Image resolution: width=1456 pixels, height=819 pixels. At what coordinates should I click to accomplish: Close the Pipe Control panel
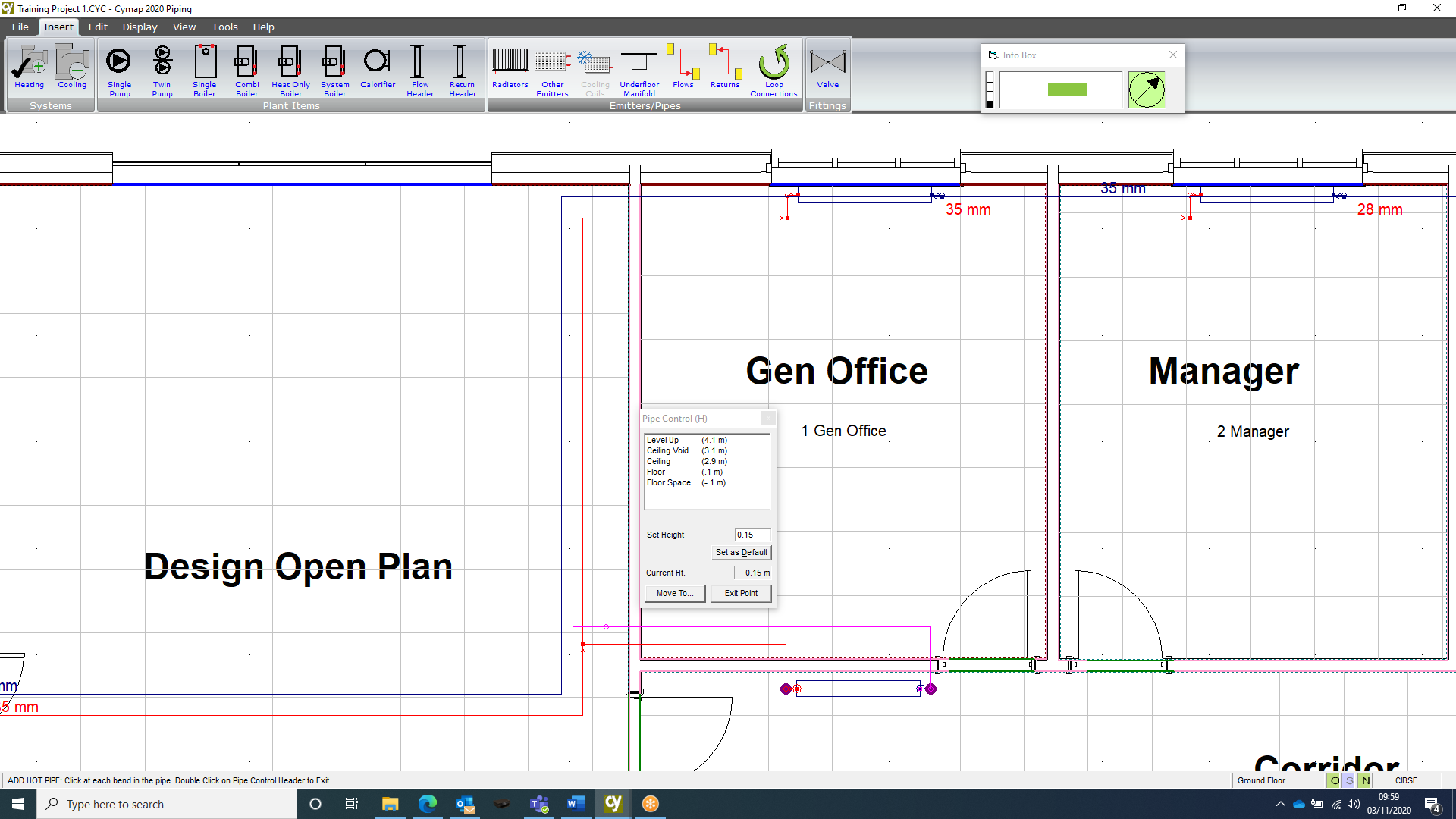click(768, 418)
